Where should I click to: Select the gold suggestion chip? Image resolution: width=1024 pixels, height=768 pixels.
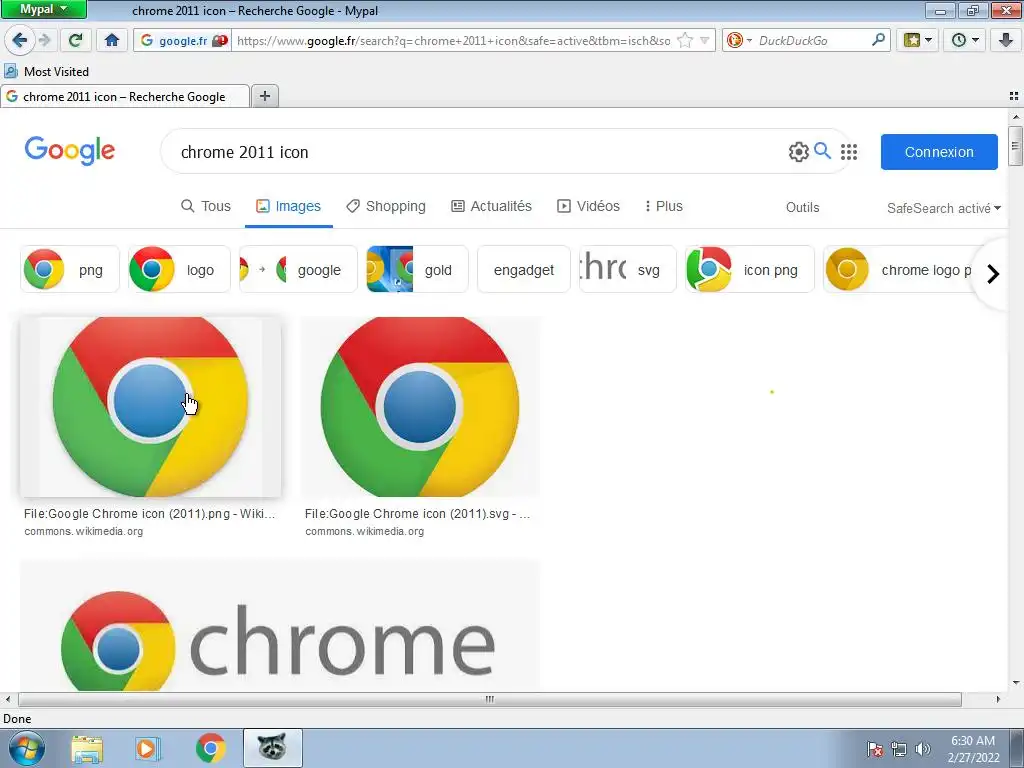tap(417, 269)
